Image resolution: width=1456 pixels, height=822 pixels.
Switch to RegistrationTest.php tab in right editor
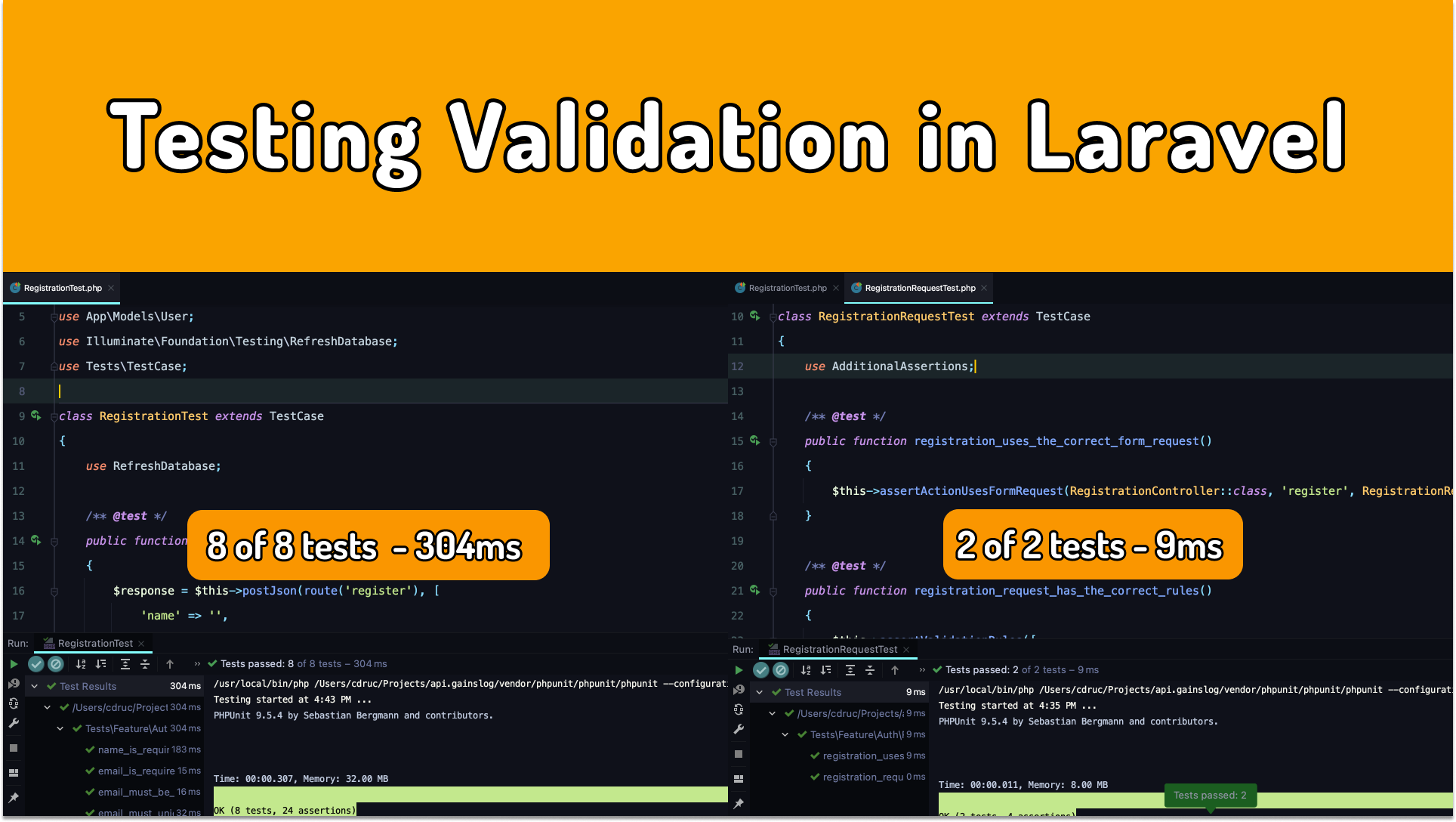point(787,288)
